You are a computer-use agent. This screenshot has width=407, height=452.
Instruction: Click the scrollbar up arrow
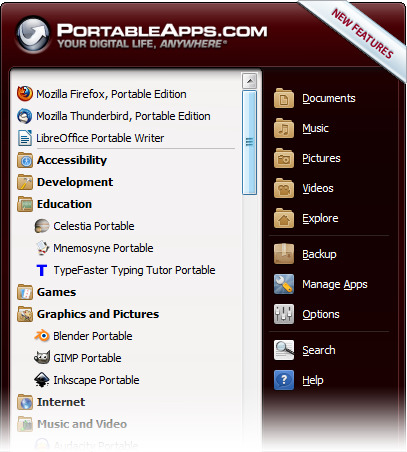click(x=250, y=81)
